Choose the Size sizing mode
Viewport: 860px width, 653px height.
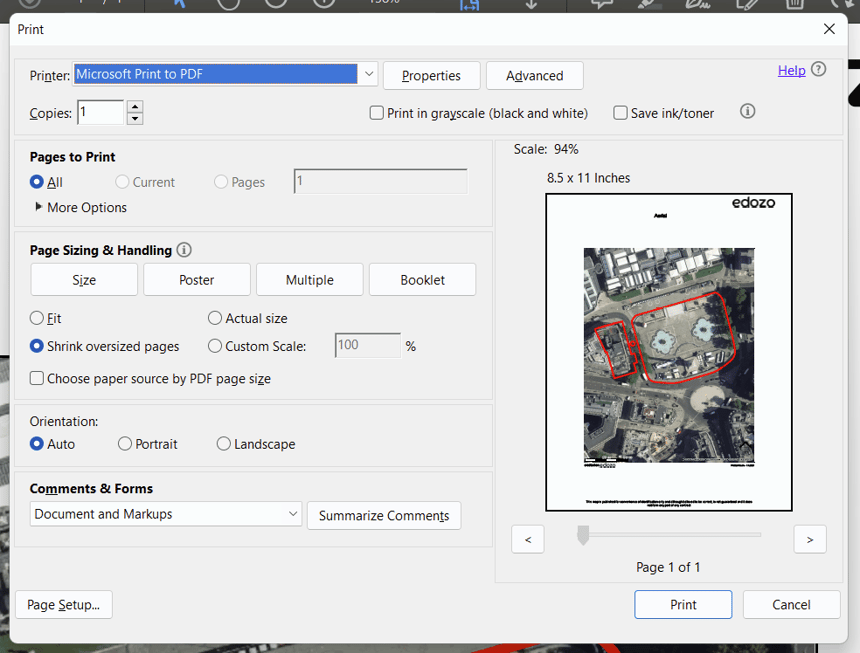click(x=84, y=280)
